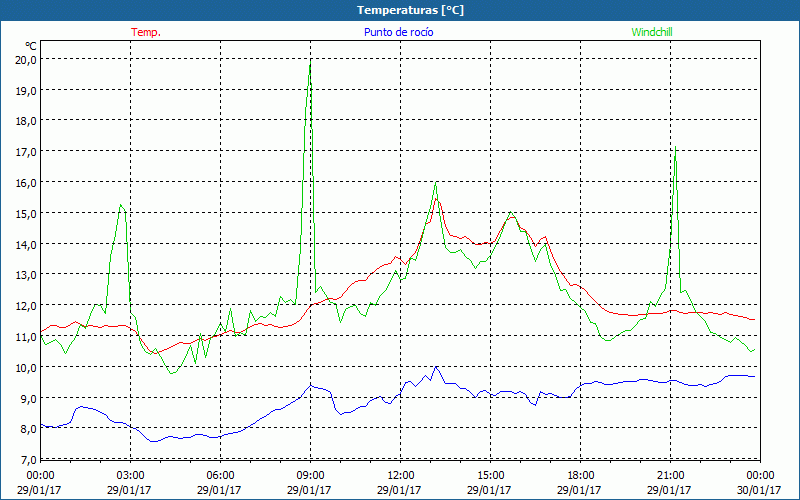Click the 11,0 y-axis value

[27, 336]
